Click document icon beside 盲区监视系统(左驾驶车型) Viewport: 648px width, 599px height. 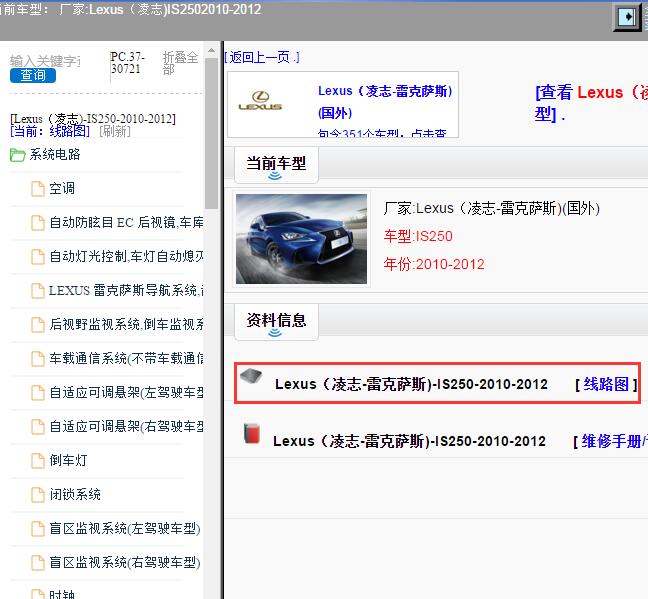click(38, 529)
